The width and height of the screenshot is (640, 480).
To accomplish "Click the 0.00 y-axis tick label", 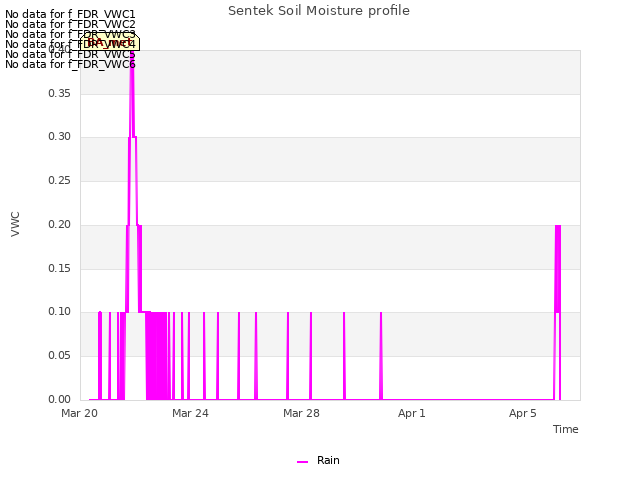I will [x=60, y=399].
